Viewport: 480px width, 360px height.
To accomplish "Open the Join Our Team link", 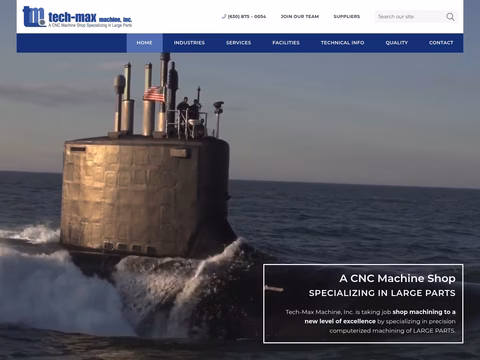I will pos(300,16).
